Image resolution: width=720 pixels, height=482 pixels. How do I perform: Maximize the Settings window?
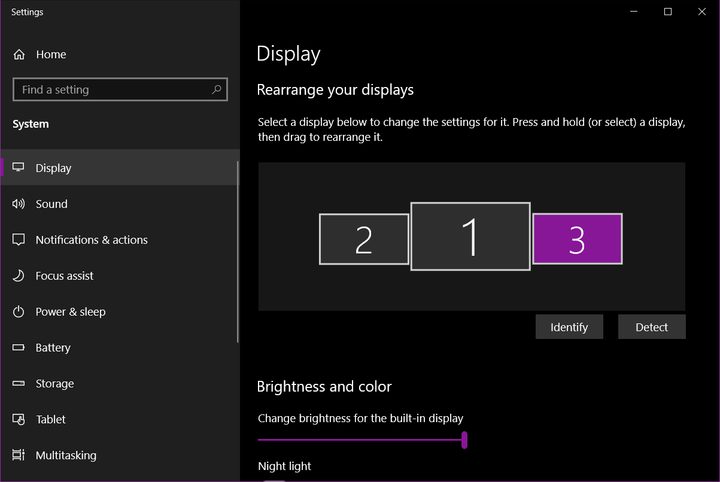click(x=668, y=11)
